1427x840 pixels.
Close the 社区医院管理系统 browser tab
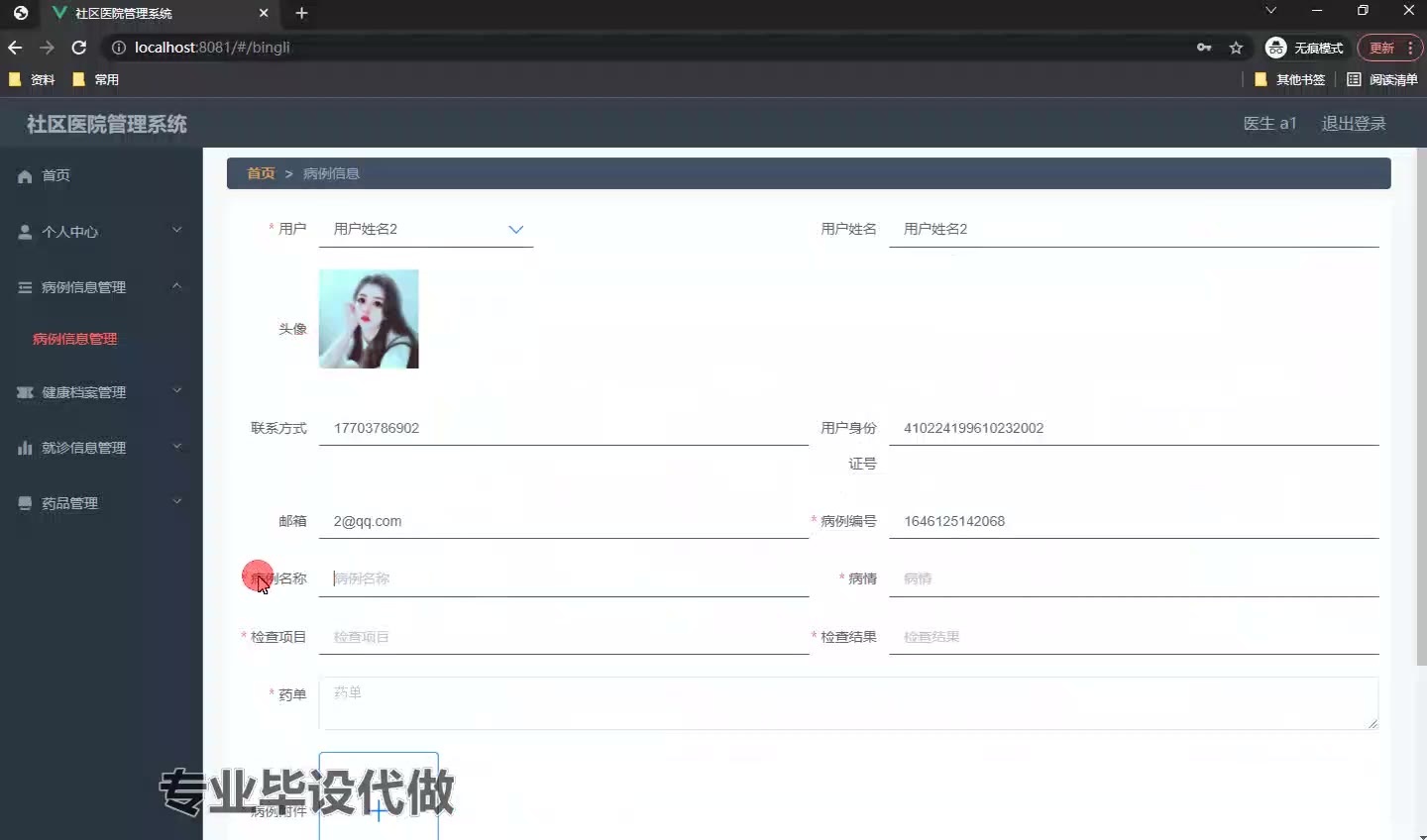click(x=264, y=13)
